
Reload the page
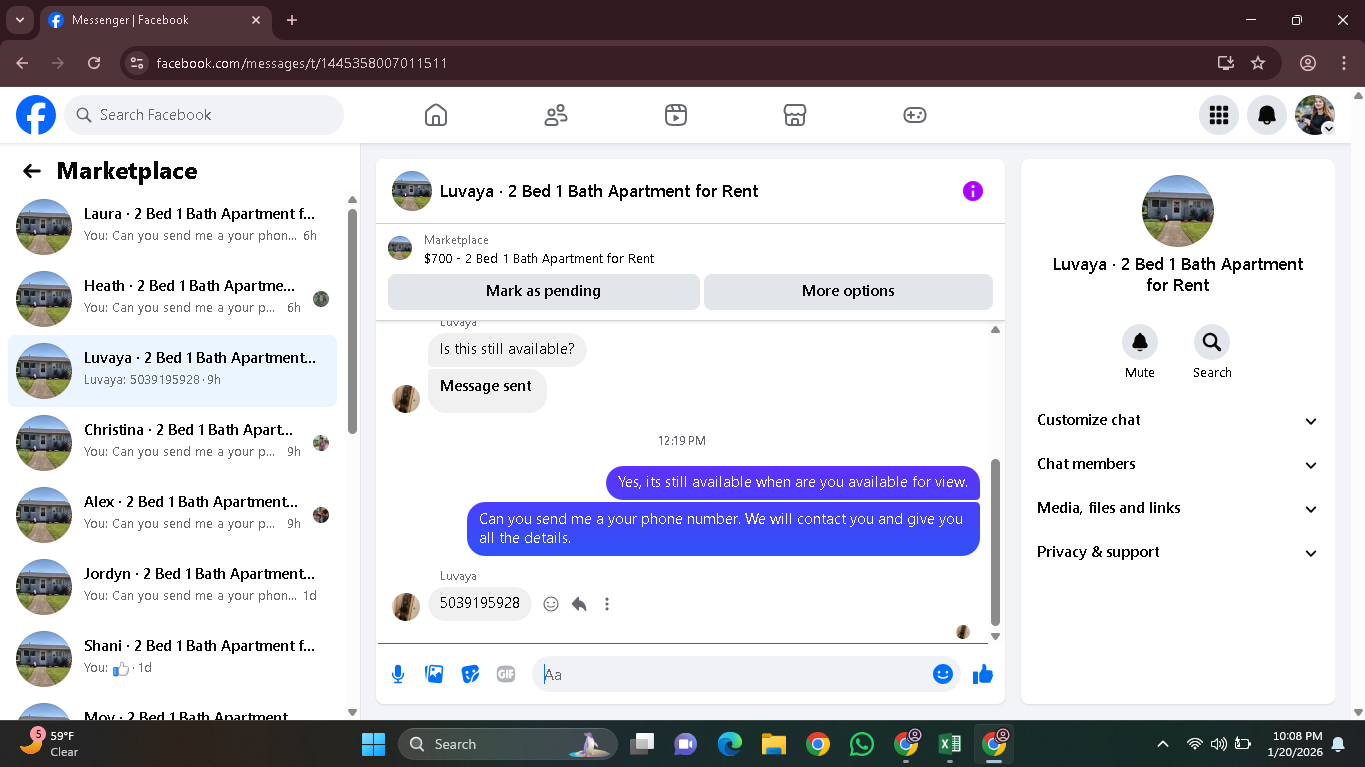point(94,63)
